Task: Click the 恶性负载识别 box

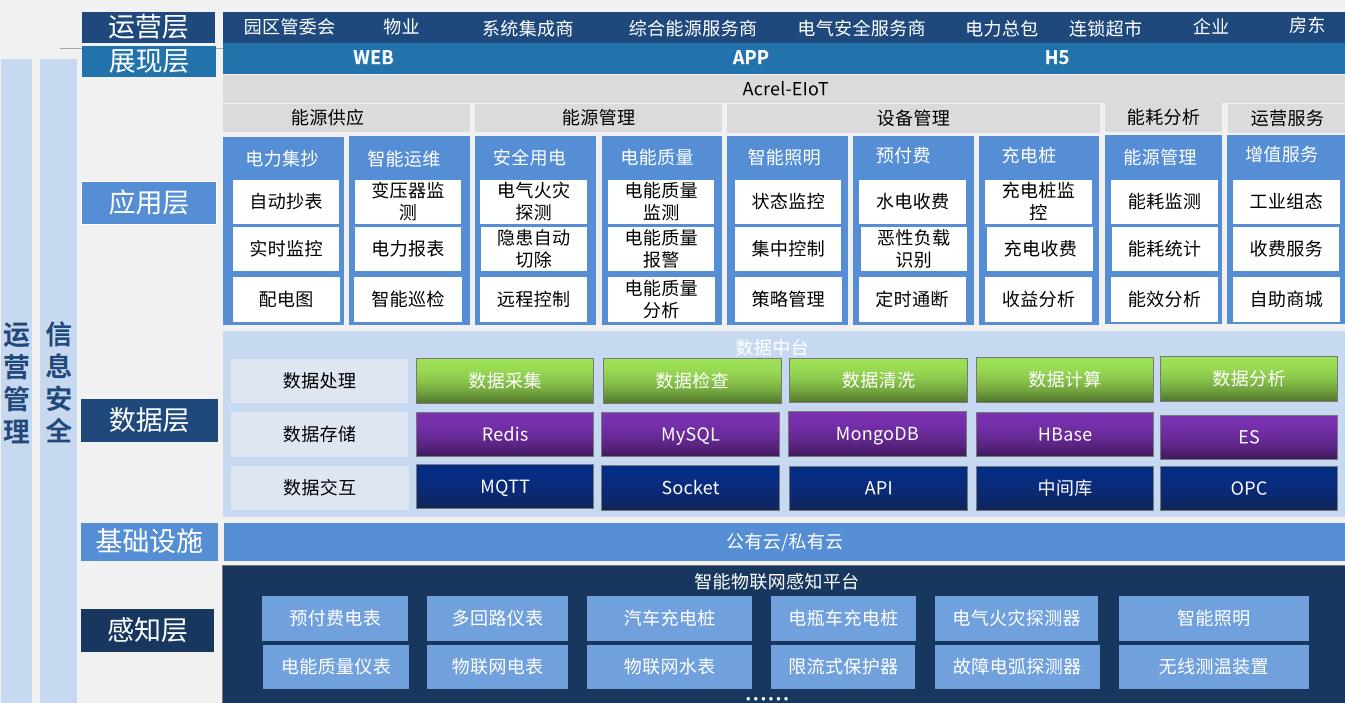Action: (x=912, y=249)
